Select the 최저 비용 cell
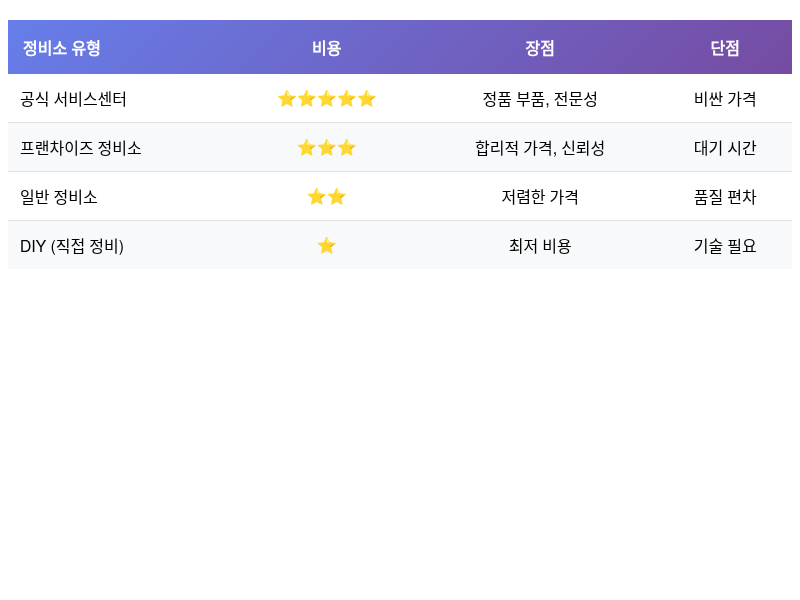800x600 pixels. 540,245
